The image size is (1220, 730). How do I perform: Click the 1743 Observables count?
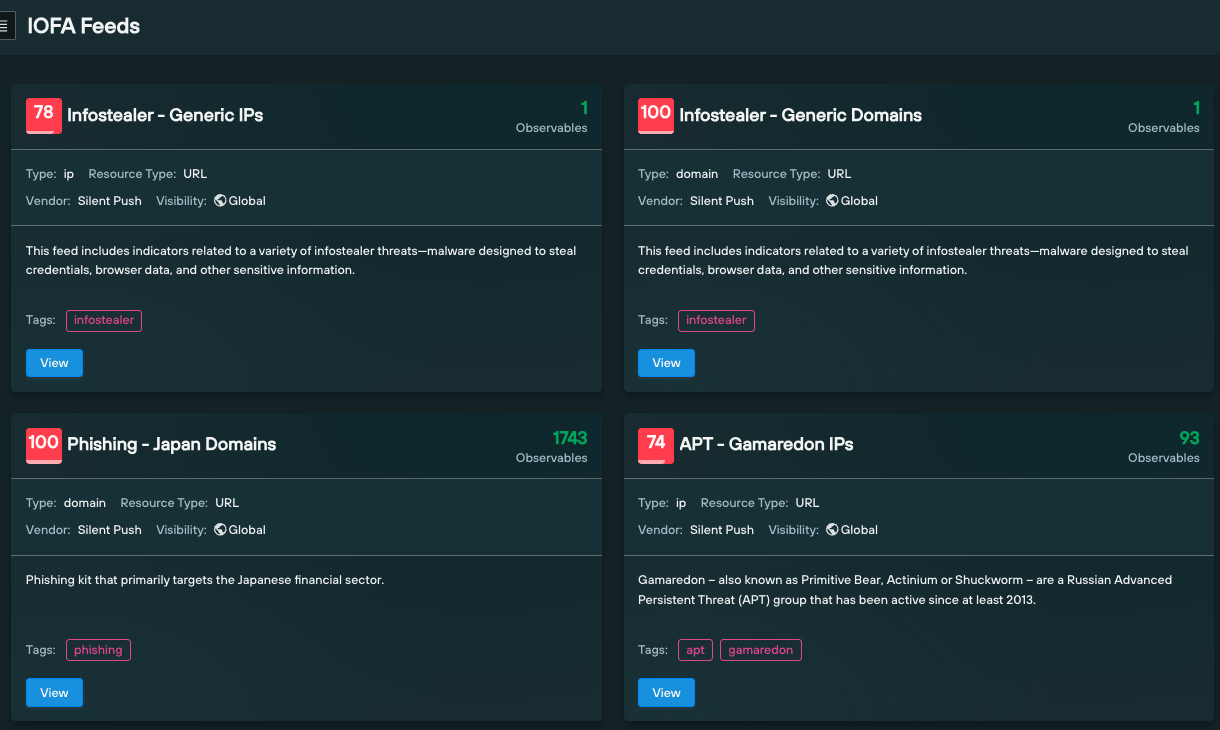pyautogui.click(x=569, y=439)
